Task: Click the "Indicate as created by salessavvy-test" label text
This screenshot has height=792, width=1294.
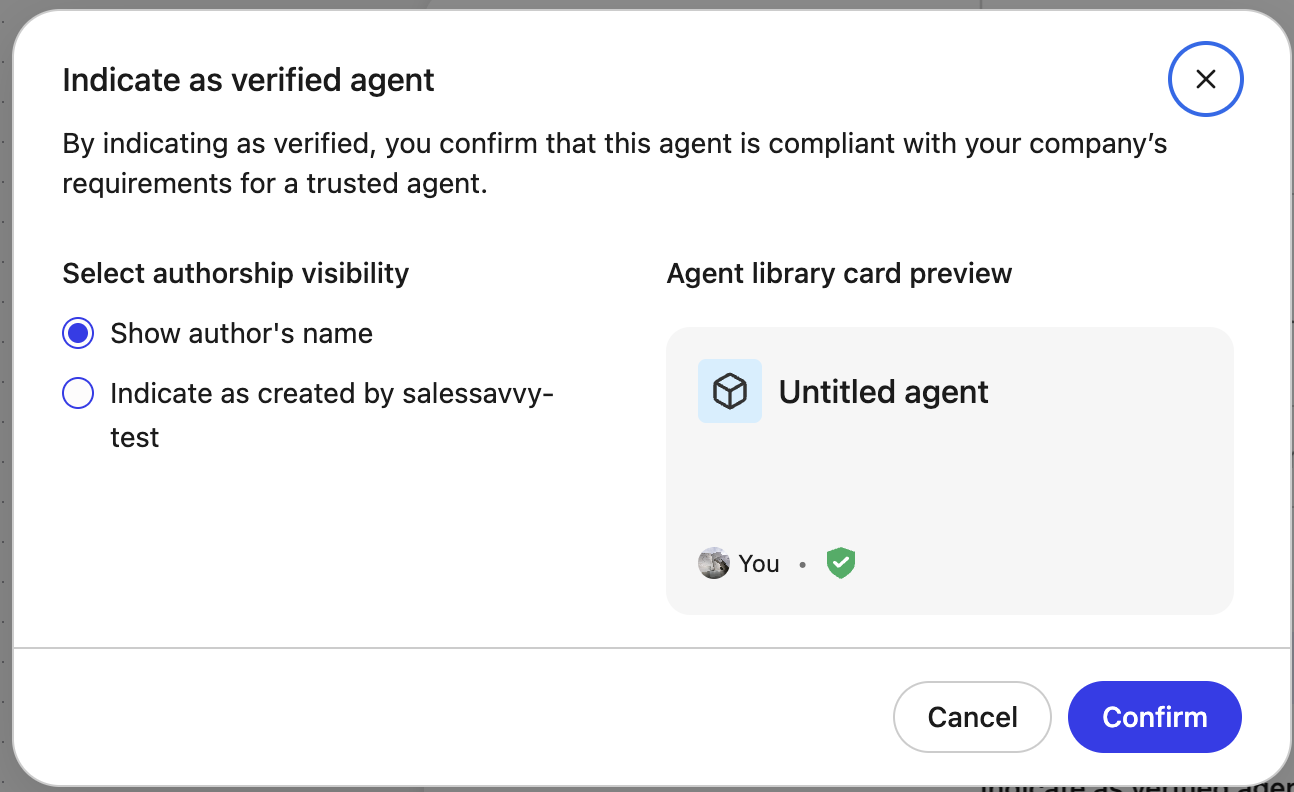Action: (x=331, y=394)
